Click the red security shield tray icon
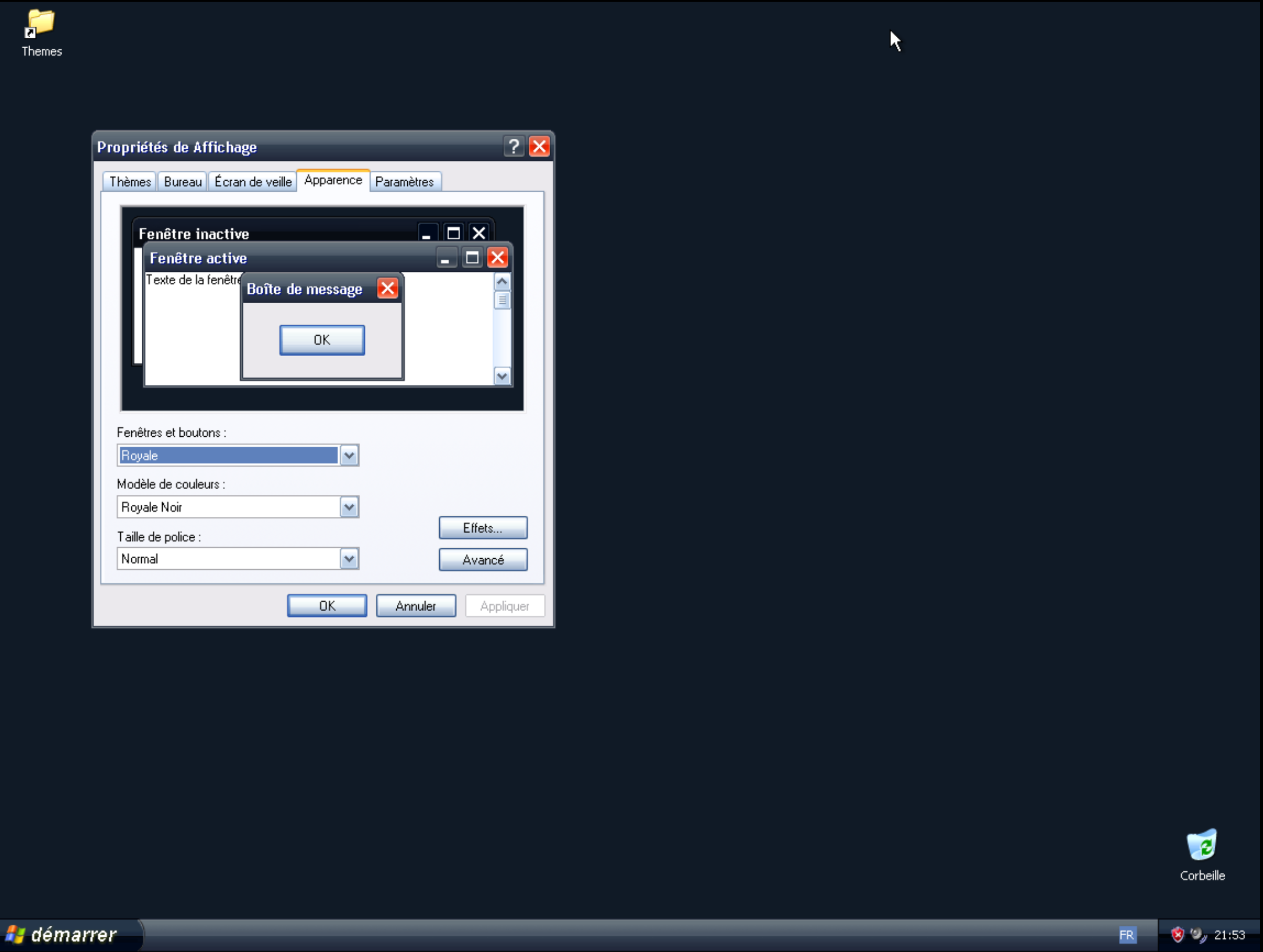Screen dimensions: 1263x952 [x=1177, y=935]
